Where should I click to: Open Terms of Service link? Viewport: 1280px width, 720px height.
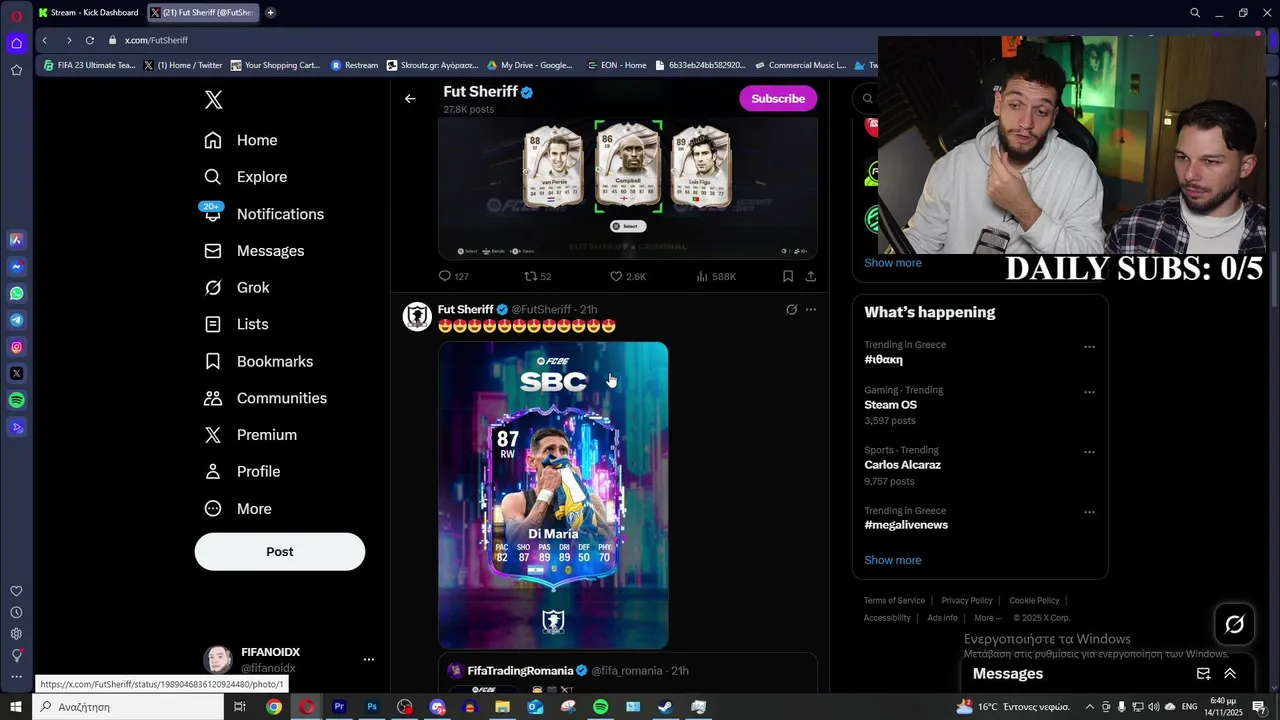click(x=894, y=601)
